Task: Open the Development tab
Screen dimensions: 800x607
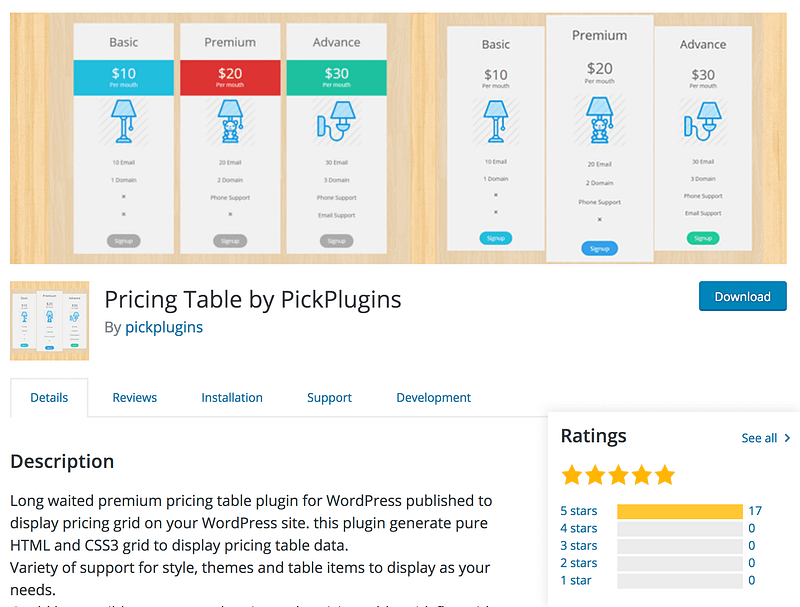Action: [433, 397]
